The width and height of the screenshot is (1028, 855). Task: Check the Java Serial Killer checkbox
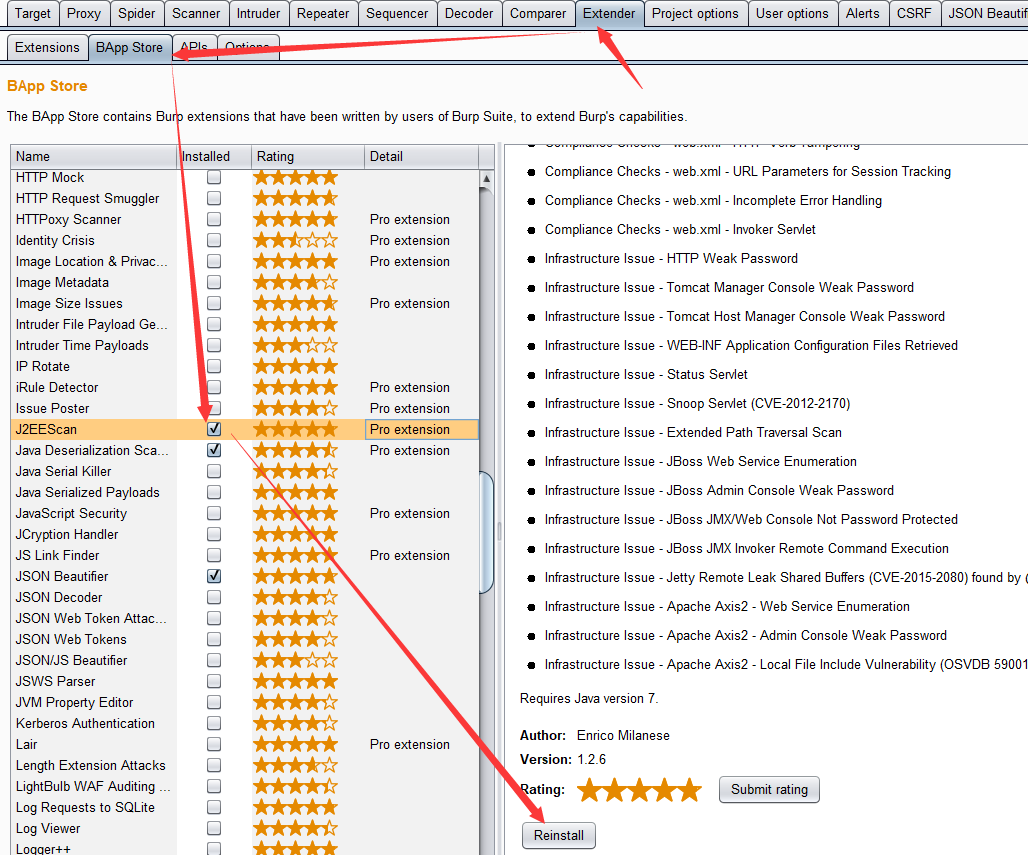point(214,471)
